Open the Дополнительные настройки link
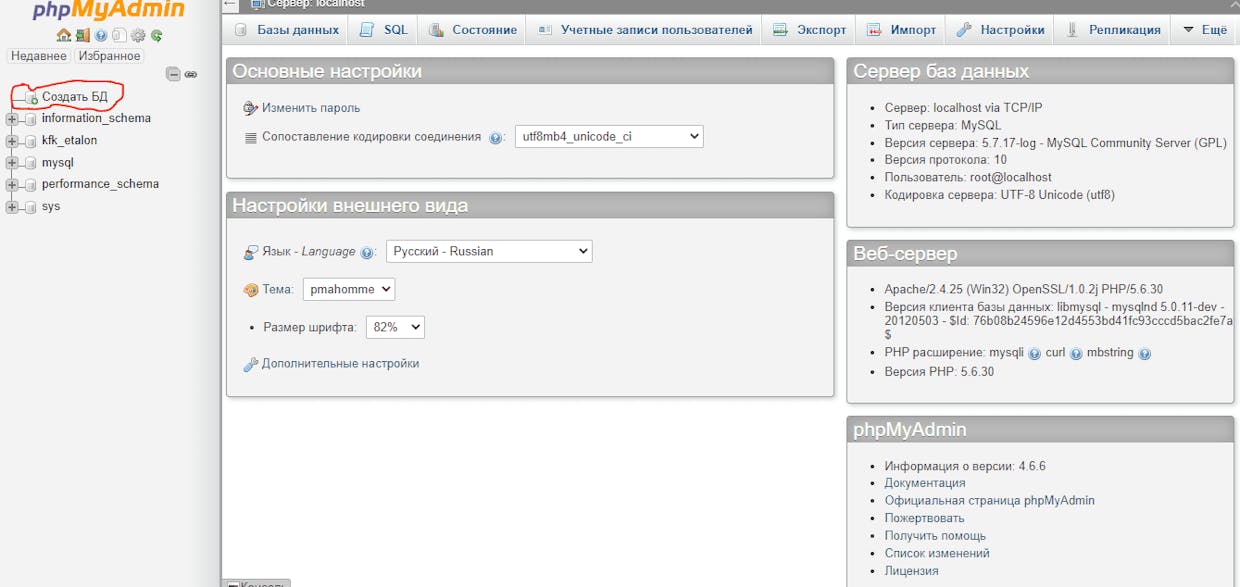This screenshot has height=587, width=1240. point(341,364)
